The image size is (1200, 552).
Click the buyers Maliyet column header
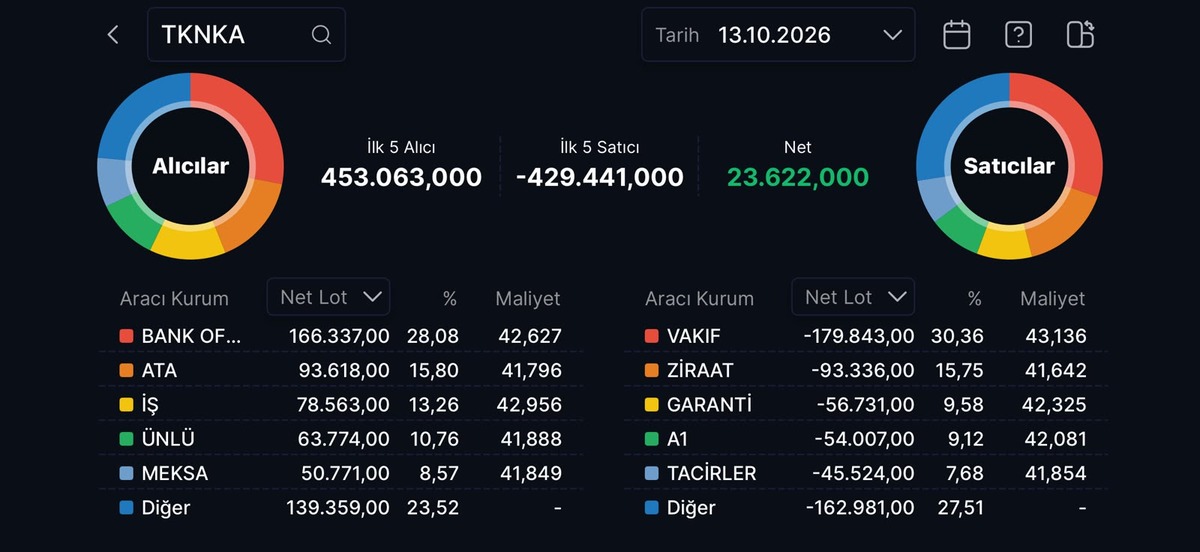click(528, 299)
